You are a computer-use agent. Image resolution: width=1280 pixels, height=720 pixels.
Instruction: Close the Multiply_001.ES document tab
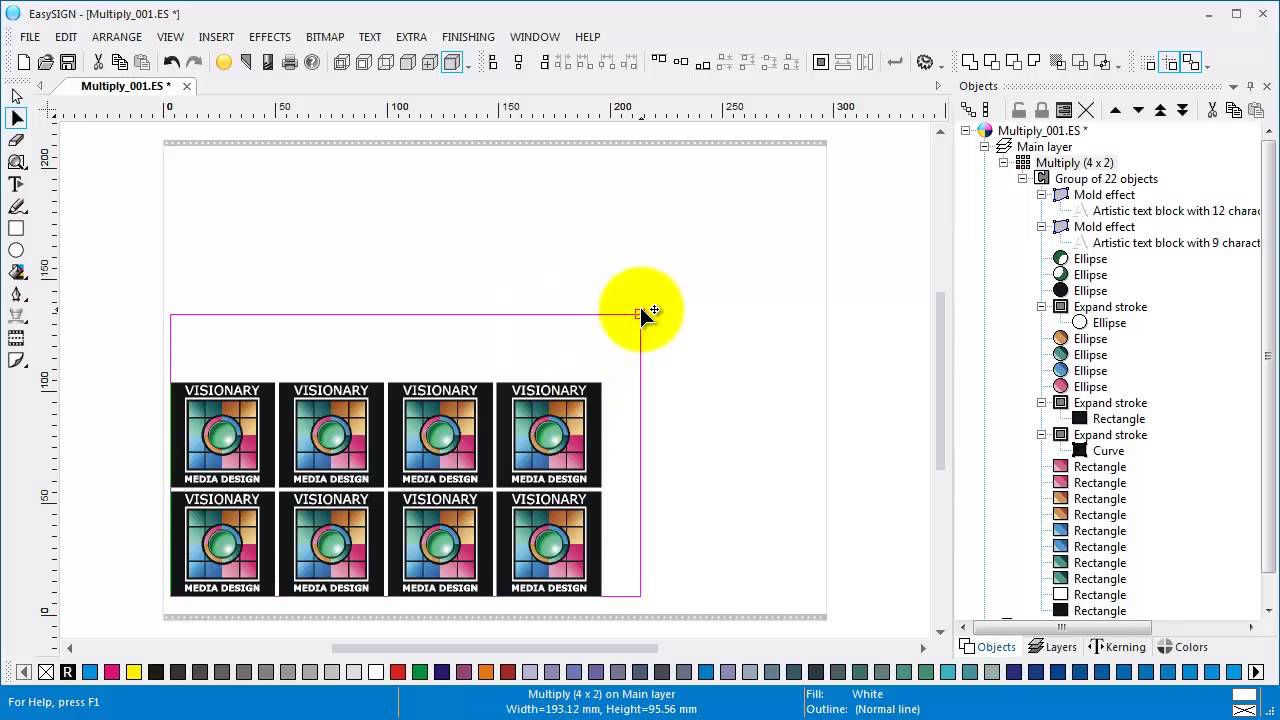click(186, 86)
